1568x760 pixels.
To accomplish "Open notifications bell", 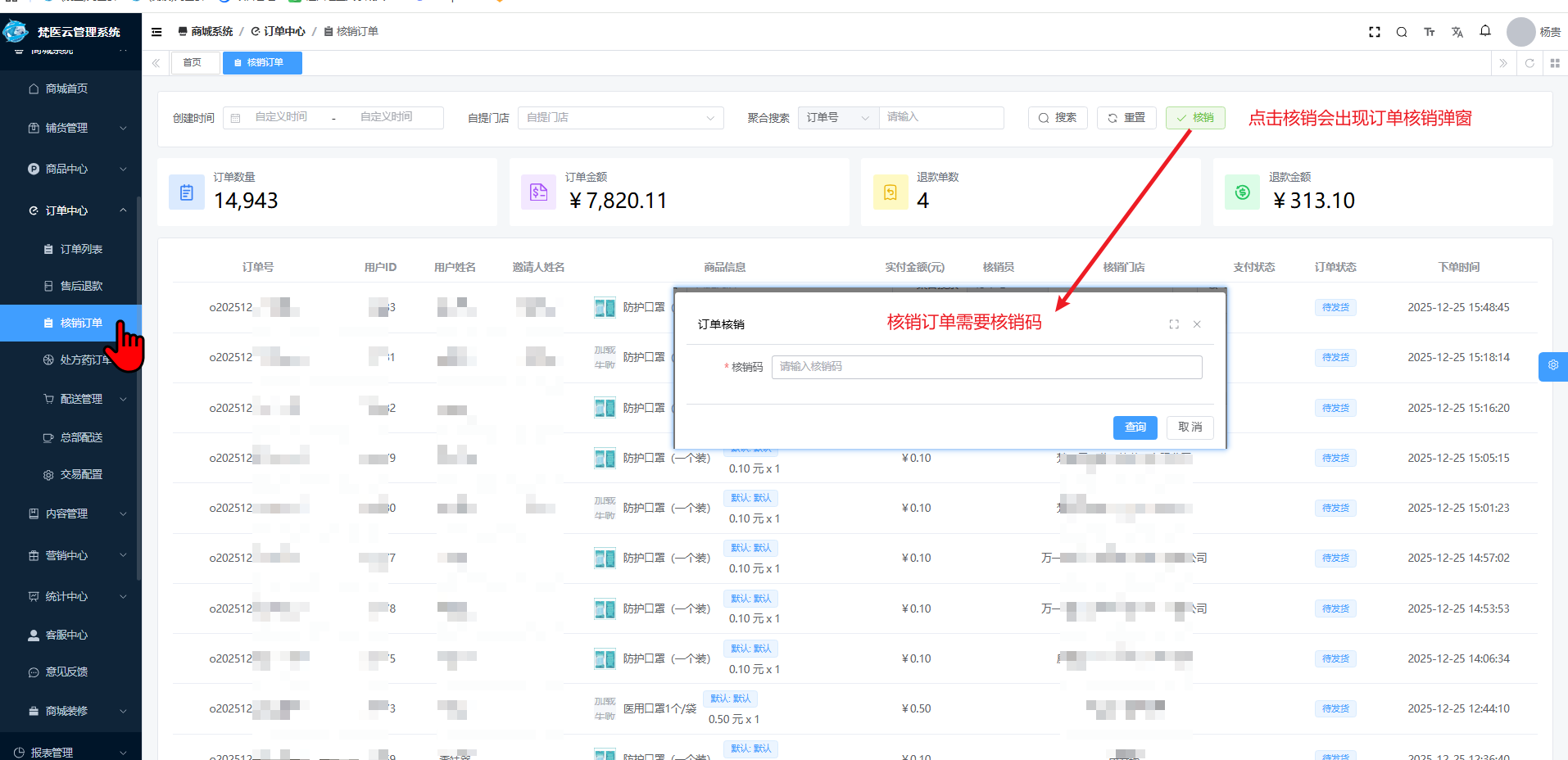I will (1485, 31).
